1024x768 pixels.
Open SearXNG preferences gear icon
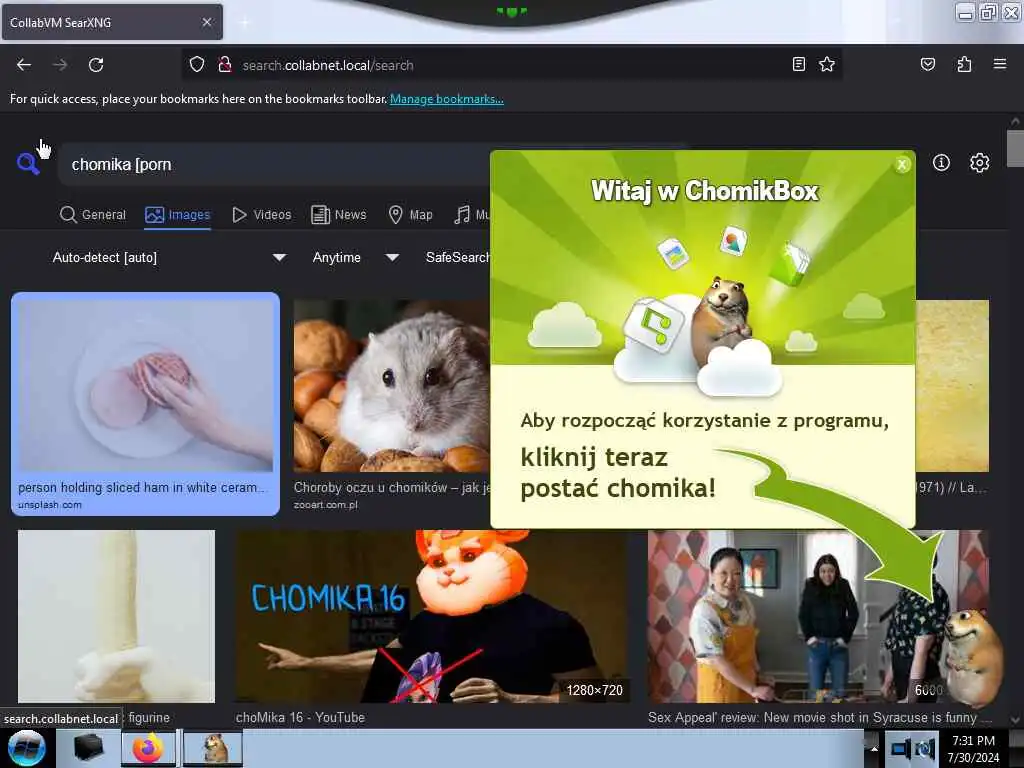point(979,163)
